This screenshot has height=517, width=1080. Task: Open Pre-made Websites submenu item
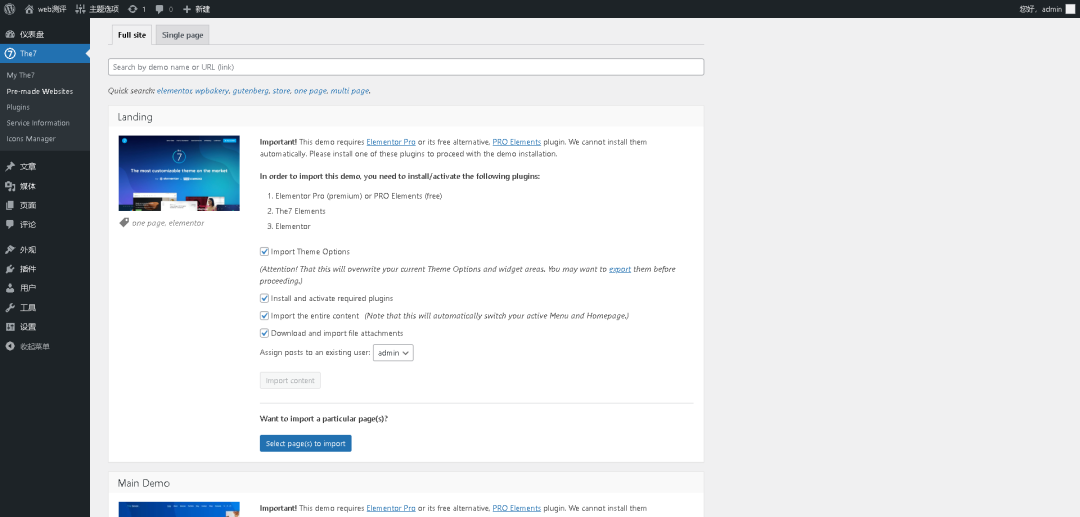[x=39, y=91]
